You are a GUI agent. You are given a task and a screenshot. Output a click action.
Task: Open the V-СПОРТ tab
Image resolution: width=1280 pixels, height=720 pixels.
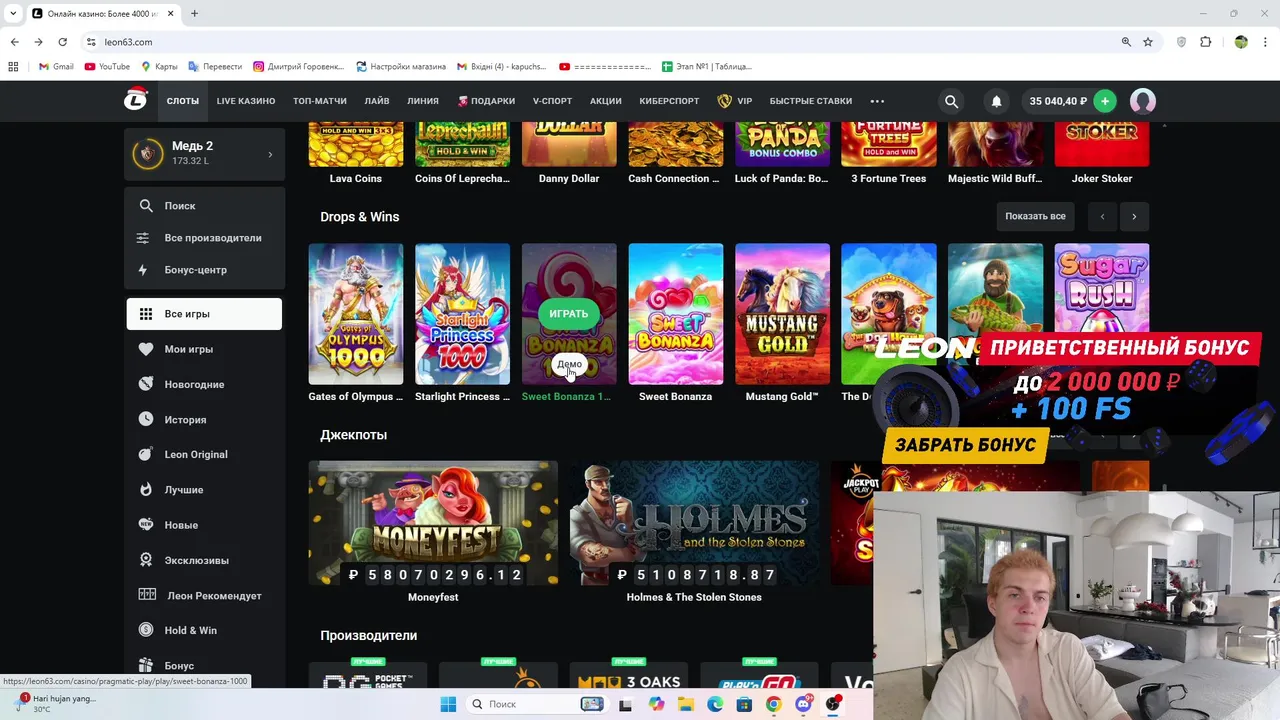tap(552, 101)
